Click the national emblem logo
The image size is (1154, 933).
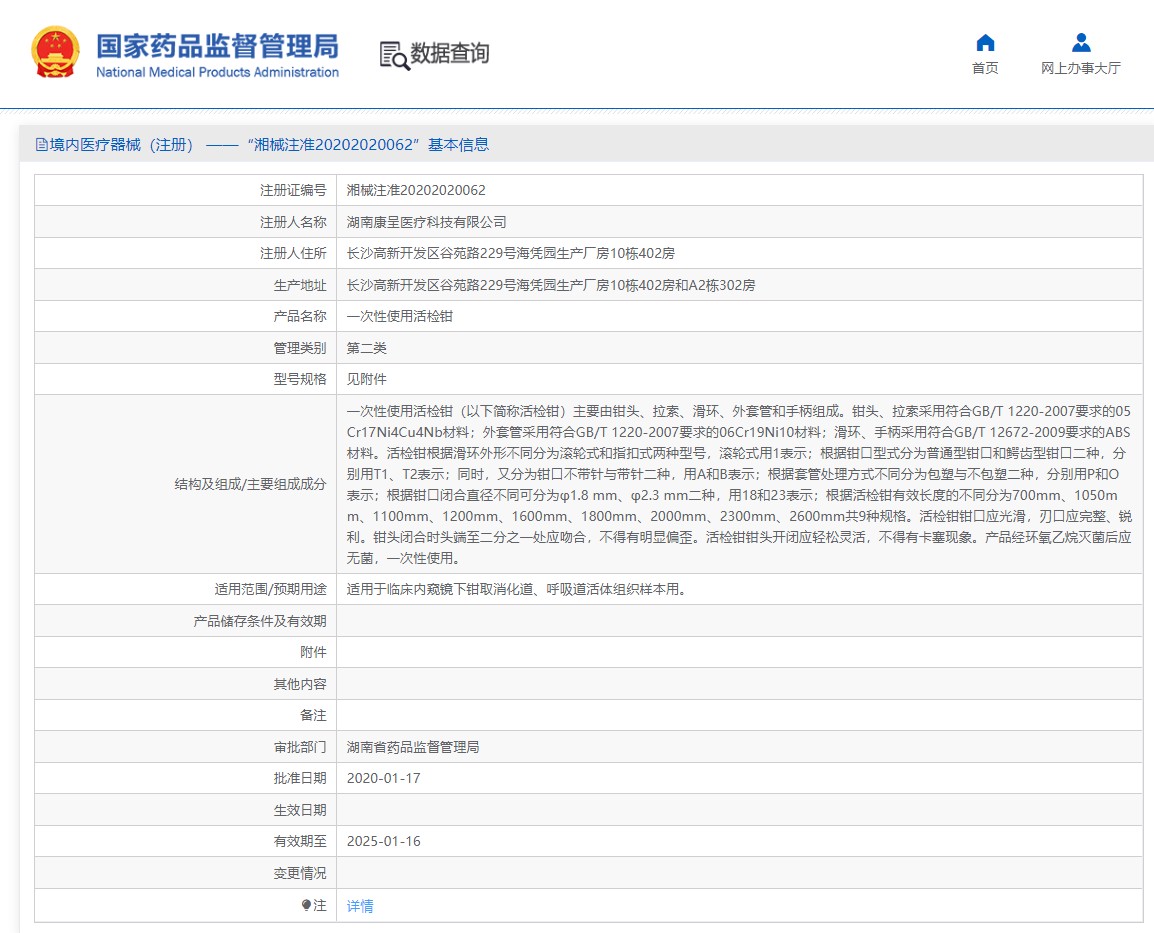click(56, 52)
